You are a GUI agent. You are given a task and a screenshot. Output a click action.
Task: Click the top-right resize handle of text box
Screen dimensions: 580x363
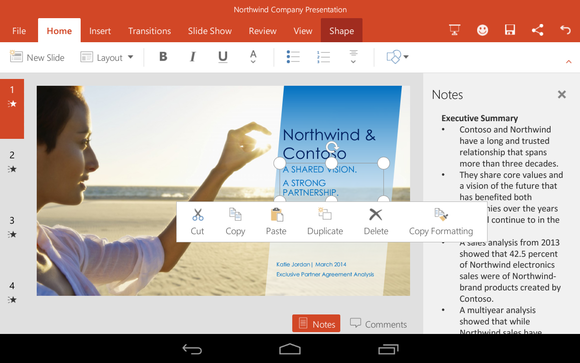[x=384, y=163]
